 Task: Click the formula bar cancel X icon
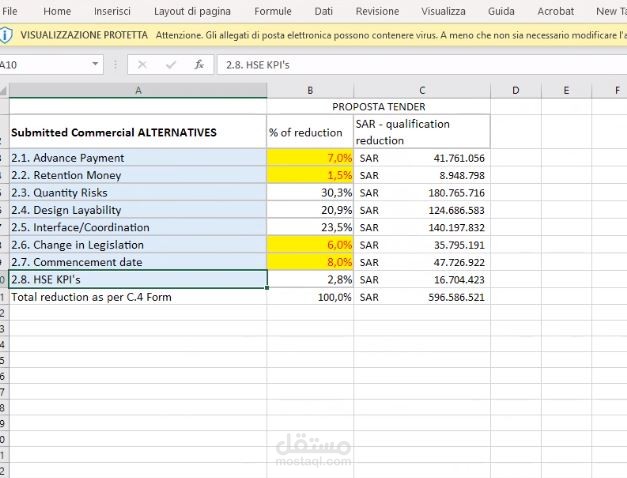(142, 64)
